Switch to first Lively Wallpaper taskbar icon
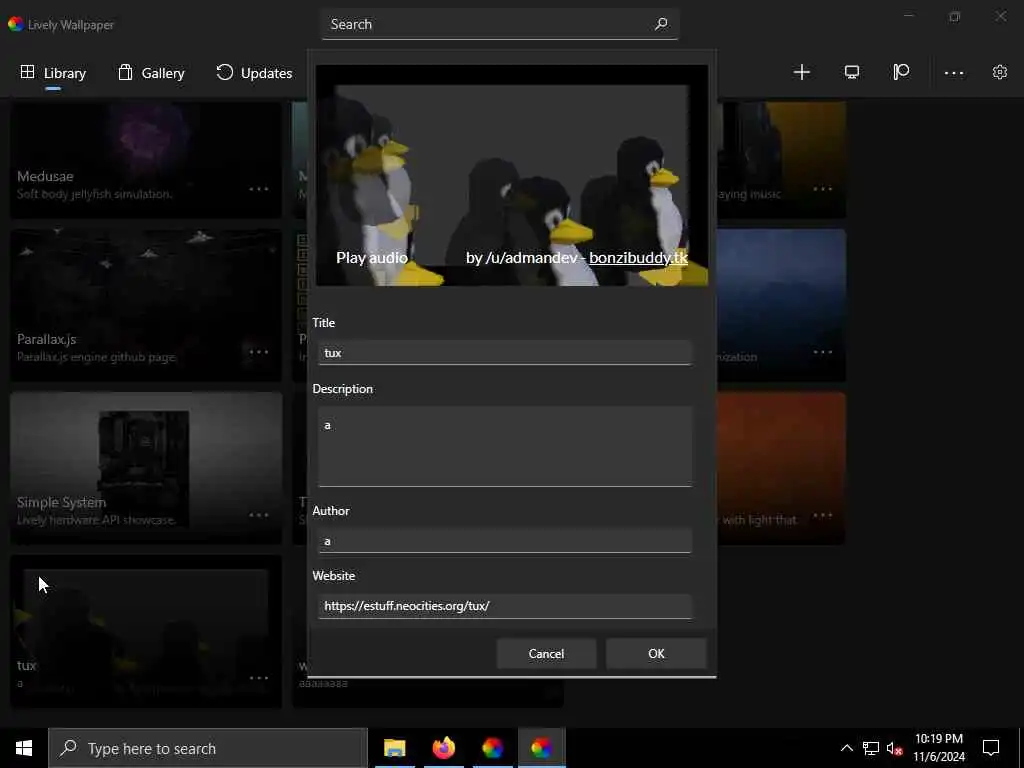This screenshot has width=1024, height=768. [492, 748]
